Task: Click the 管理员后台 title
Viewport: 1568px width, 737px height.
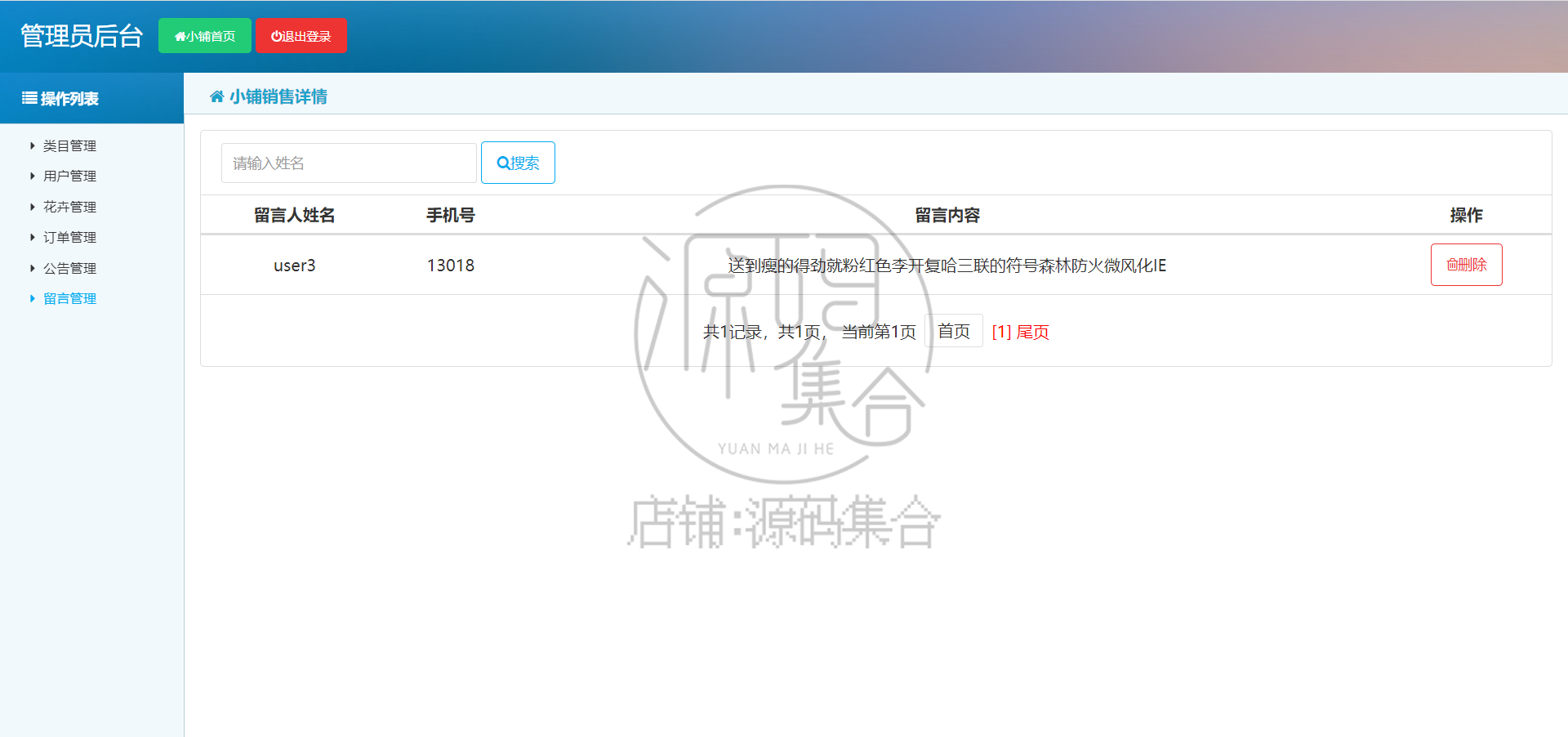Action: [x=82, y=36]
